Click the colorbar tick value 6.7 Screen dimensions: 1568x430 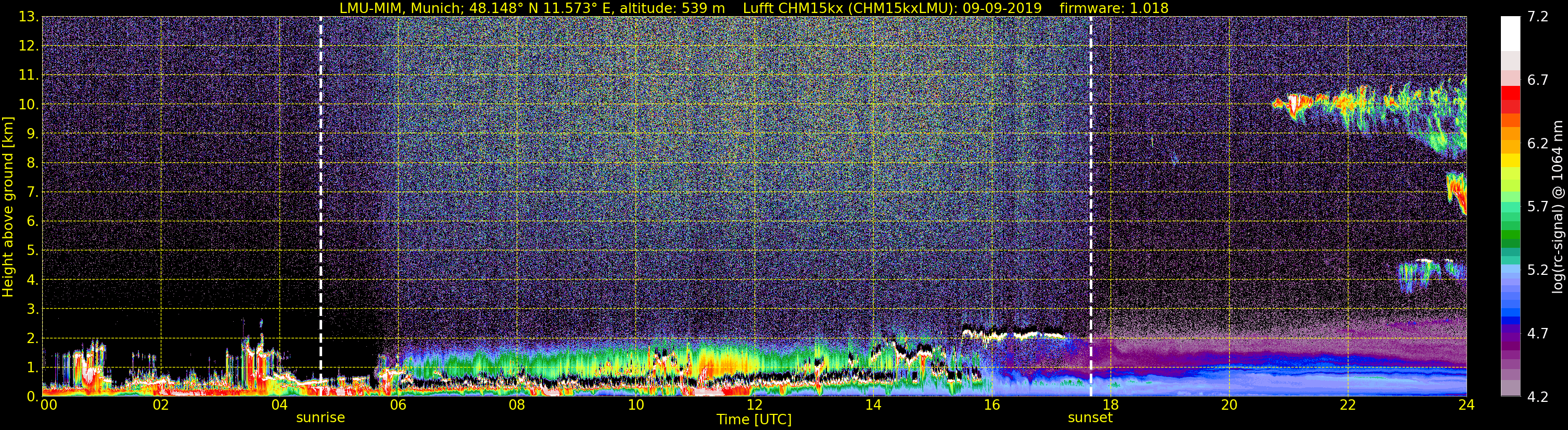1538,80
